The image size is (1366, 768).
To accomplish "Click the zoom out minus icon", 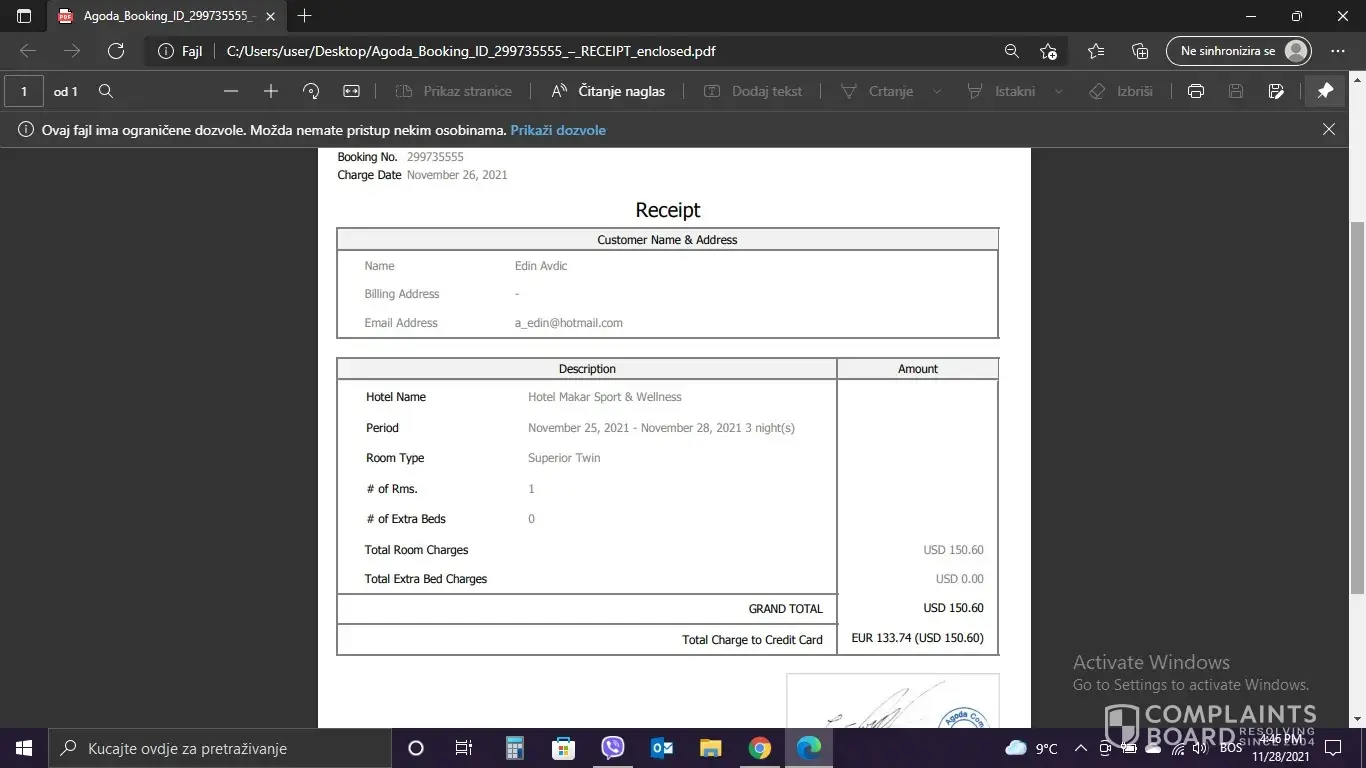I will pyautogui.click(x=231, y=91).
